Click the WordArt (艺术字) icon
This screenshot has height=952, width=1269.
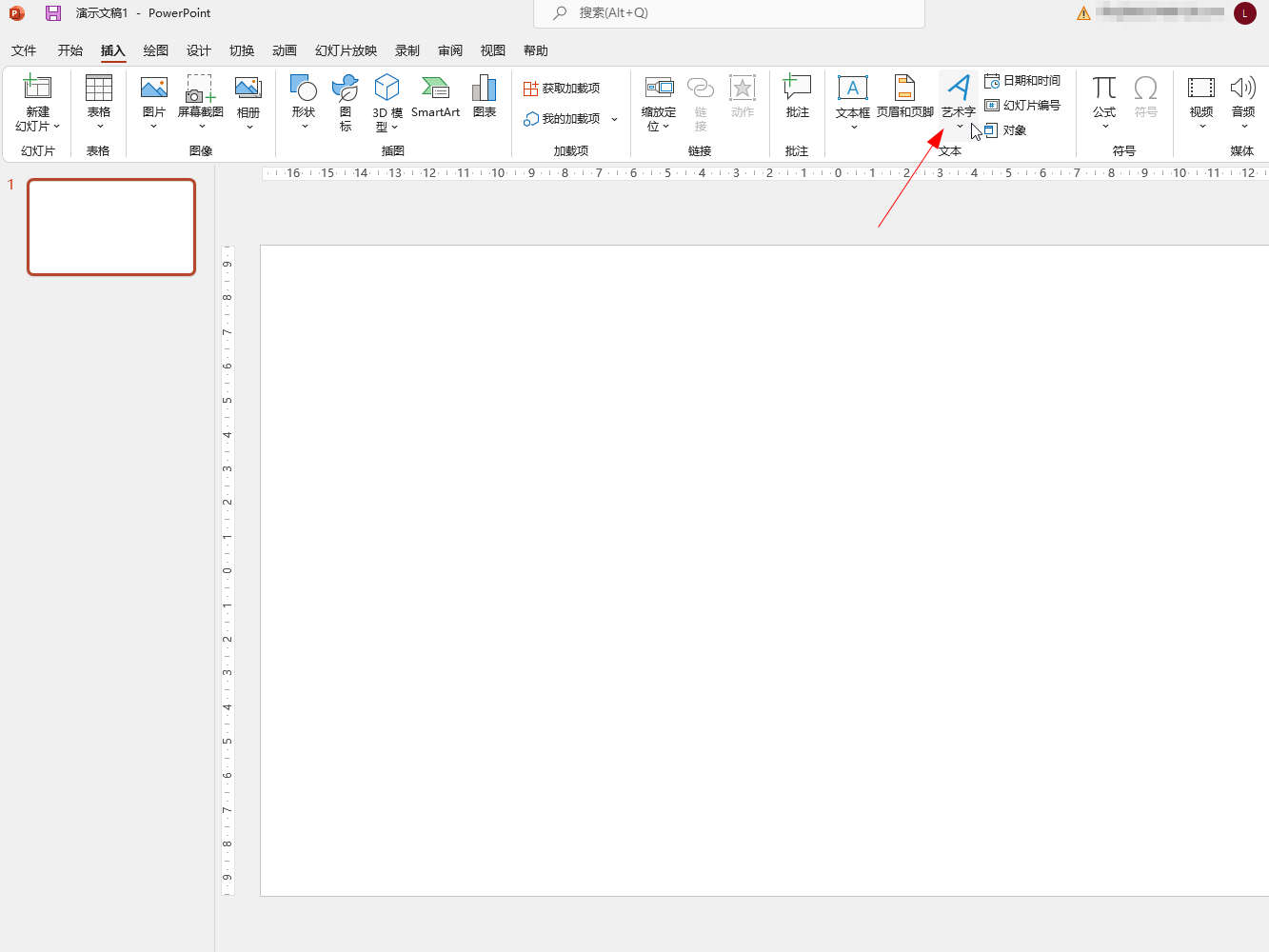point(959,88)
